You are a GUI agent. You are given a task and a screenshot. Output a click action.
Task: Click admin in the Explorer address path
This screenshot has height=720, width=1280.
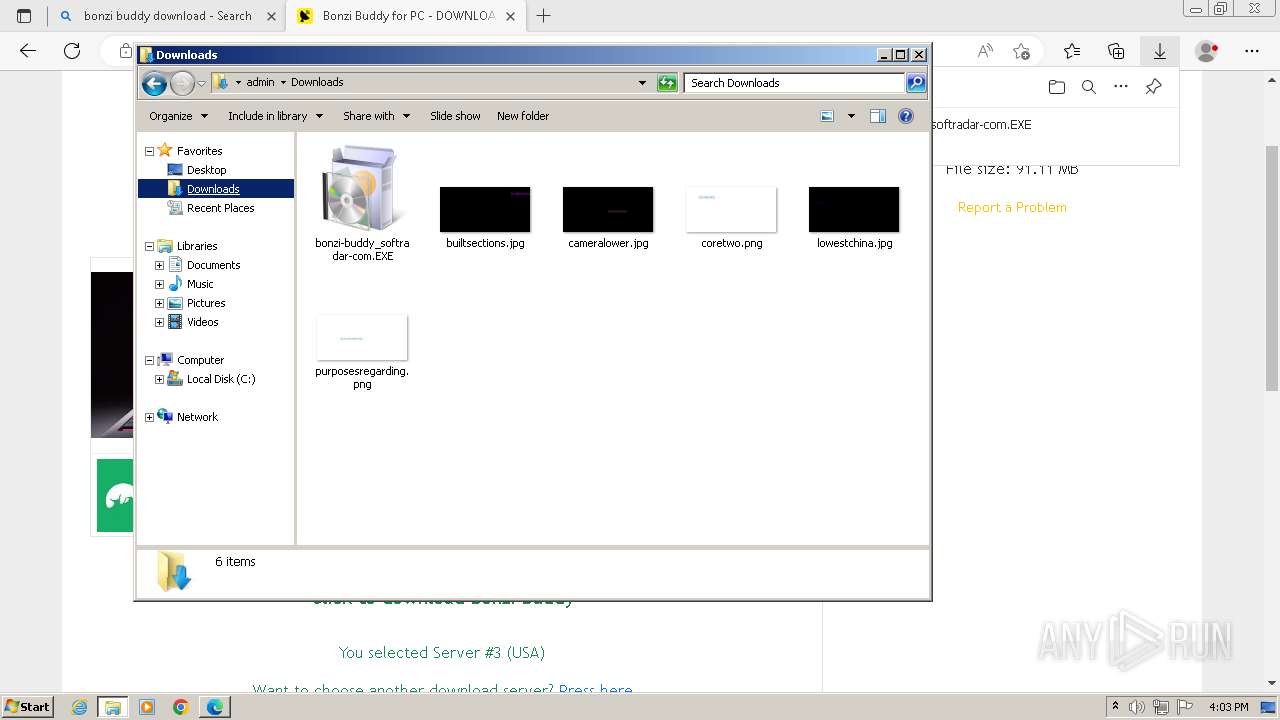tap(260, 83)
